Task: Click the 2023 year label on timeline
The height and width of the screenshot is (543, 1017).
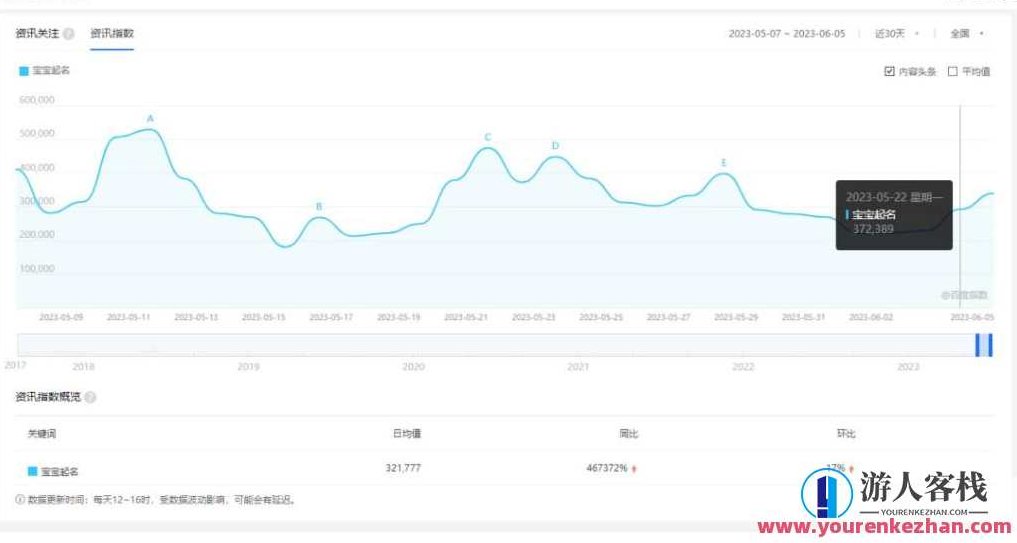Action: (x=908, y=367)
